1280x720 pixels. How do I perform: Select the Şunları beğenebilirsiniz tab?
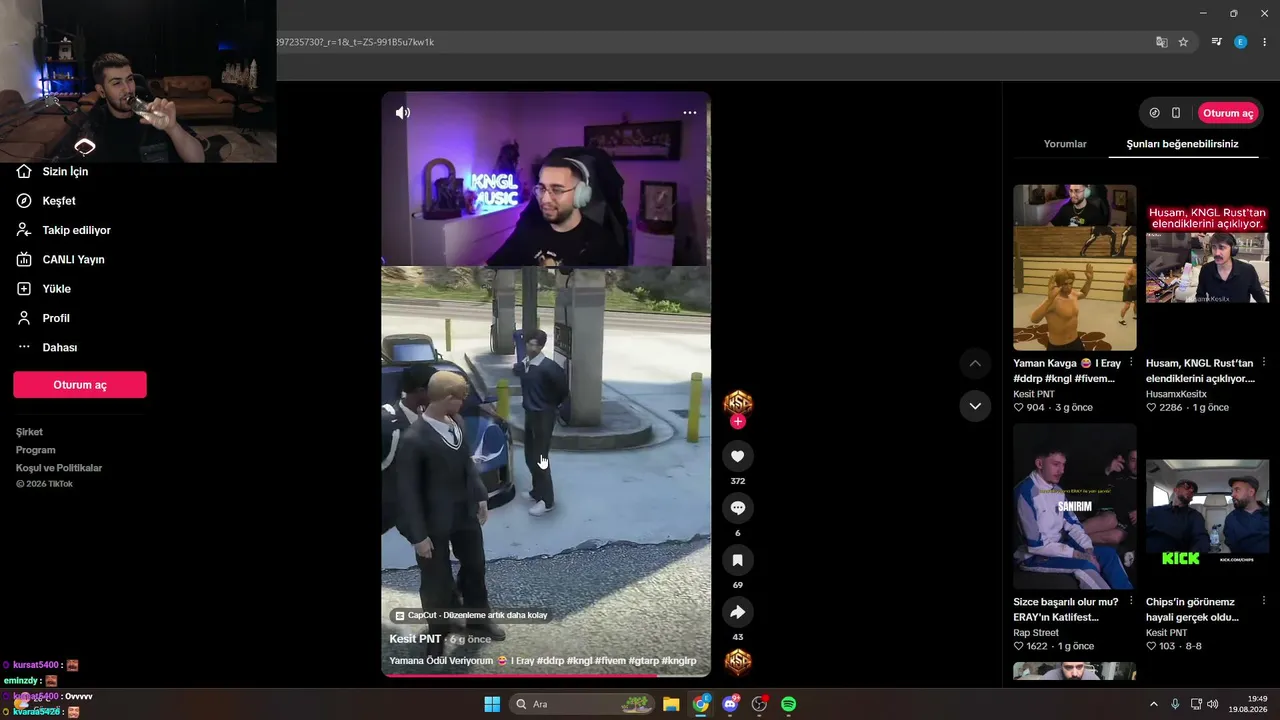coord(1183,144)
